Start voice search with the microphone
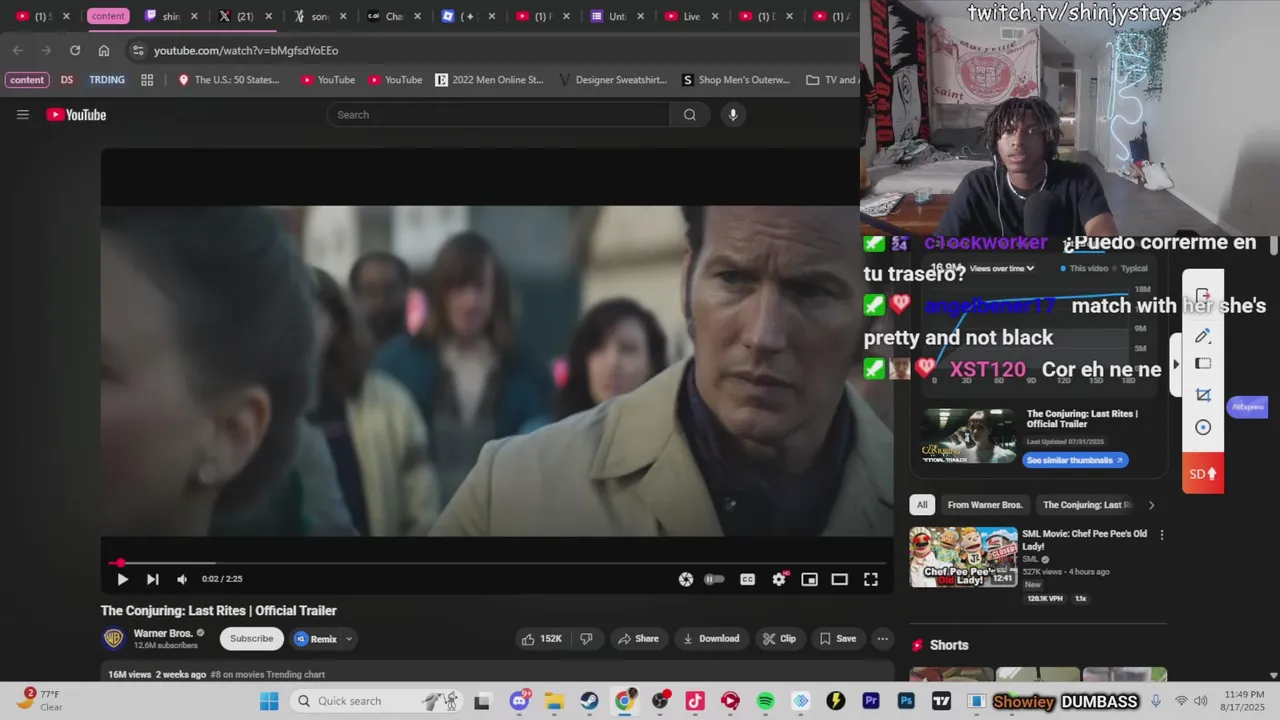Image resolution: width=1280 pixels, height=720 pixels. coord(733,115)
